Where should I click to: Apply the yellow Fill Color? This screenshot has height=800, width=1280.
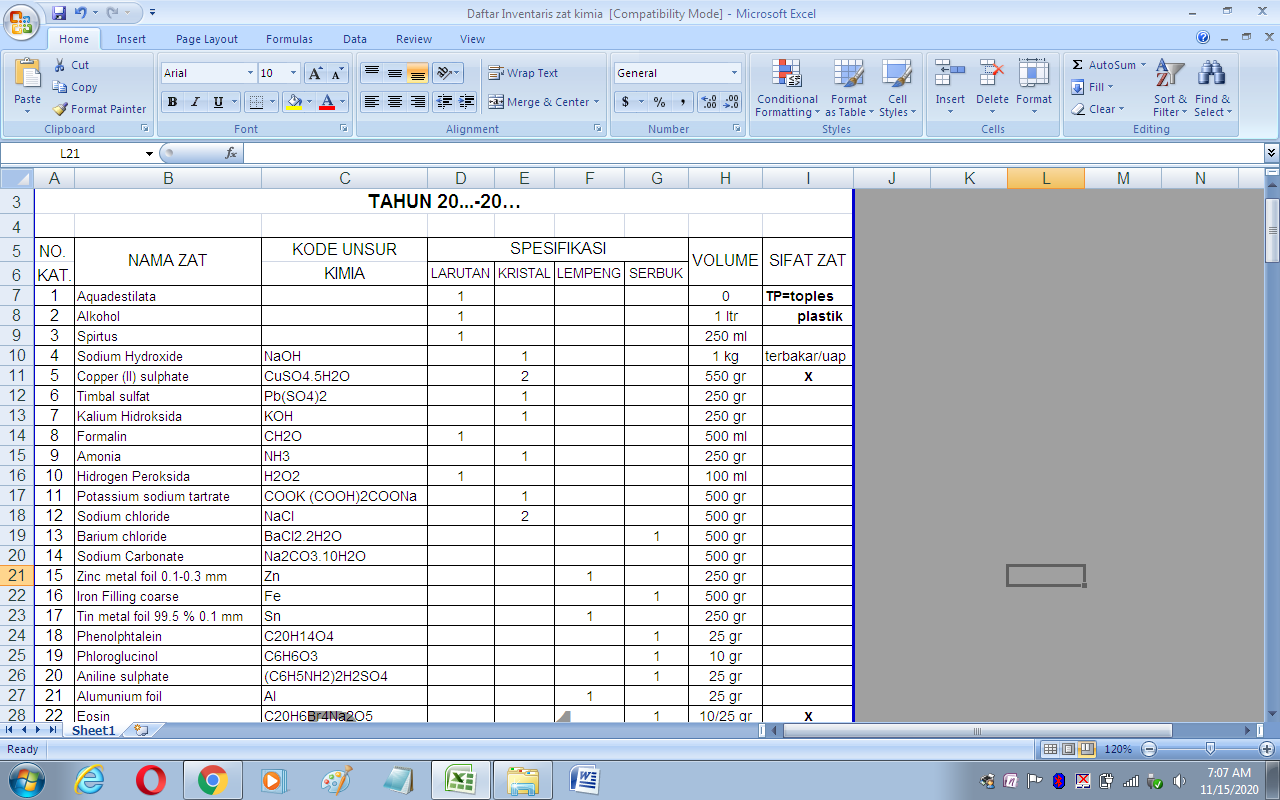point(293,102)
